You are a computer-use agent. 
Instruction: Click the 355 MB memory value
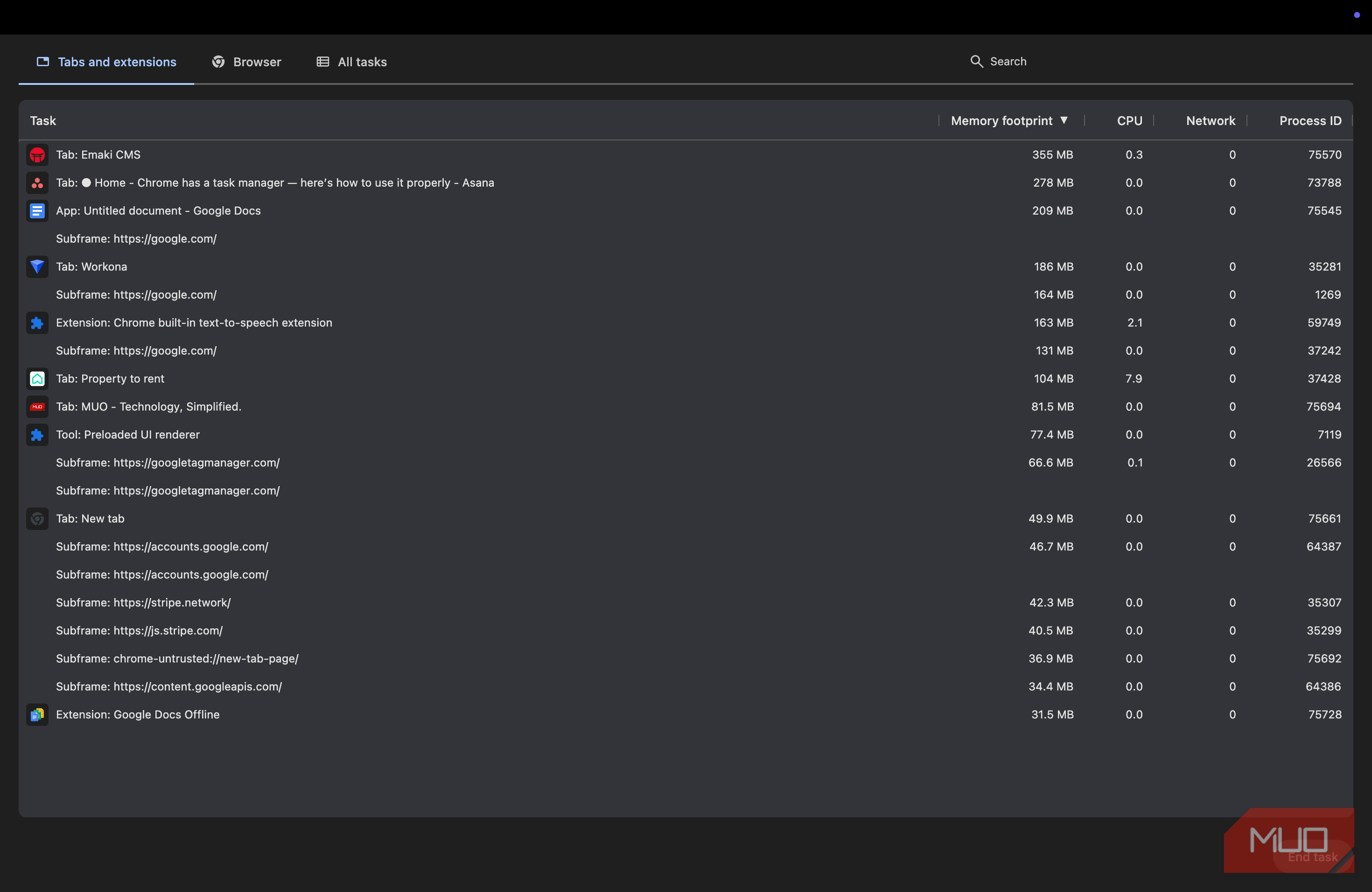[1053, 155]
